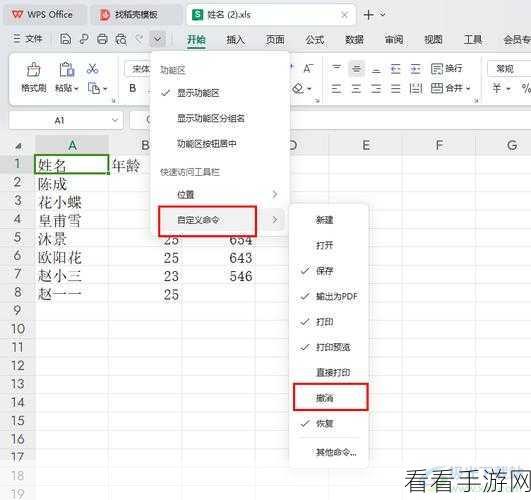Switch to the 数据 ribbon tab

355,40
